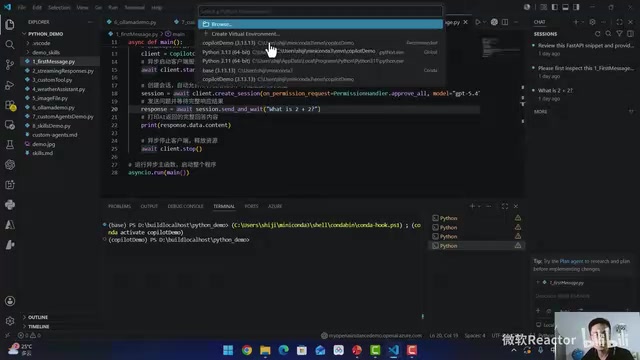The image size is (640, 360).
Task: Open 3_customTool.py in explorer
Action: (x=52, y=80)
